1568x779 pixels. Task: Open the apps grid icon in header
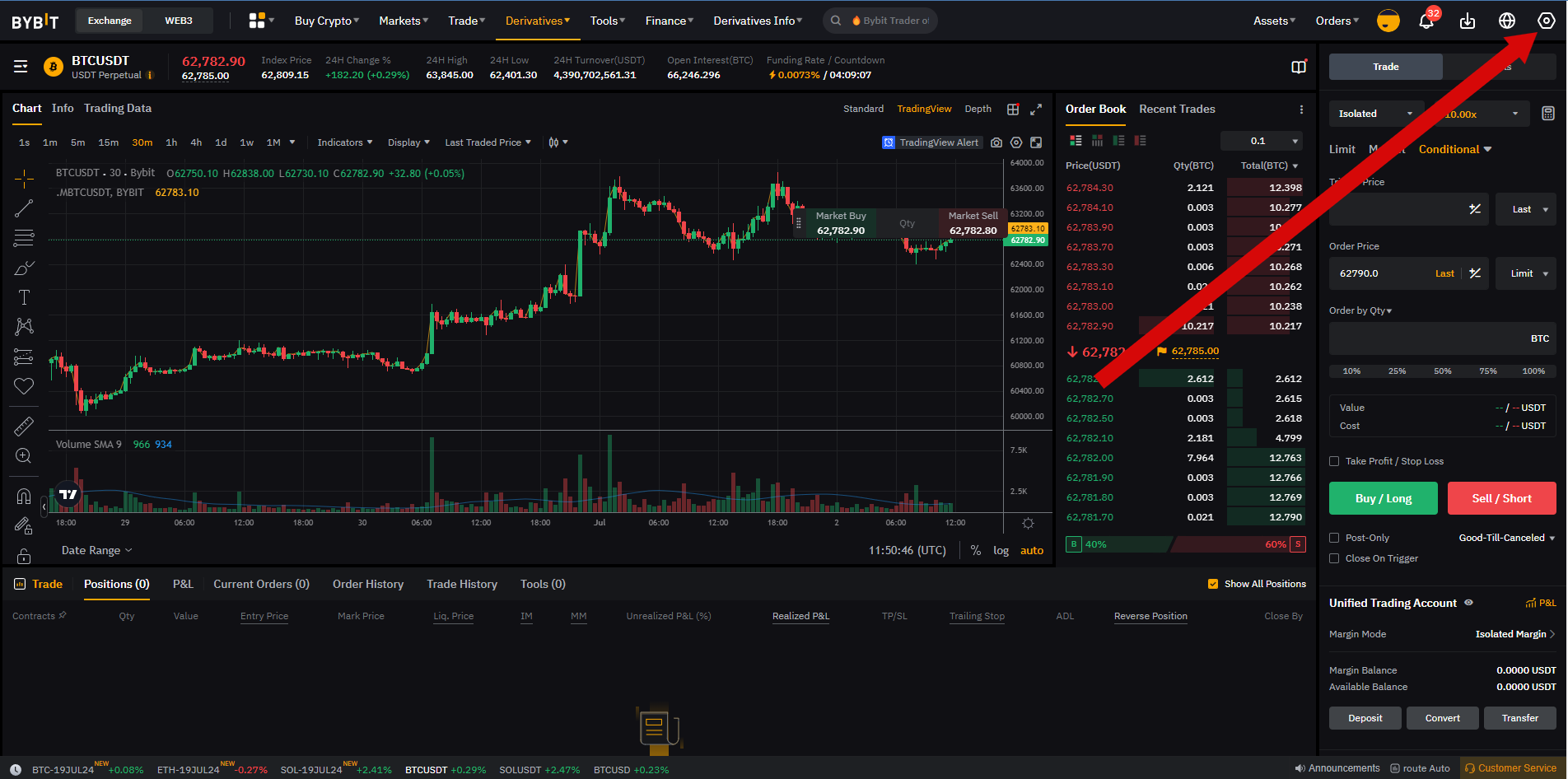257,21
